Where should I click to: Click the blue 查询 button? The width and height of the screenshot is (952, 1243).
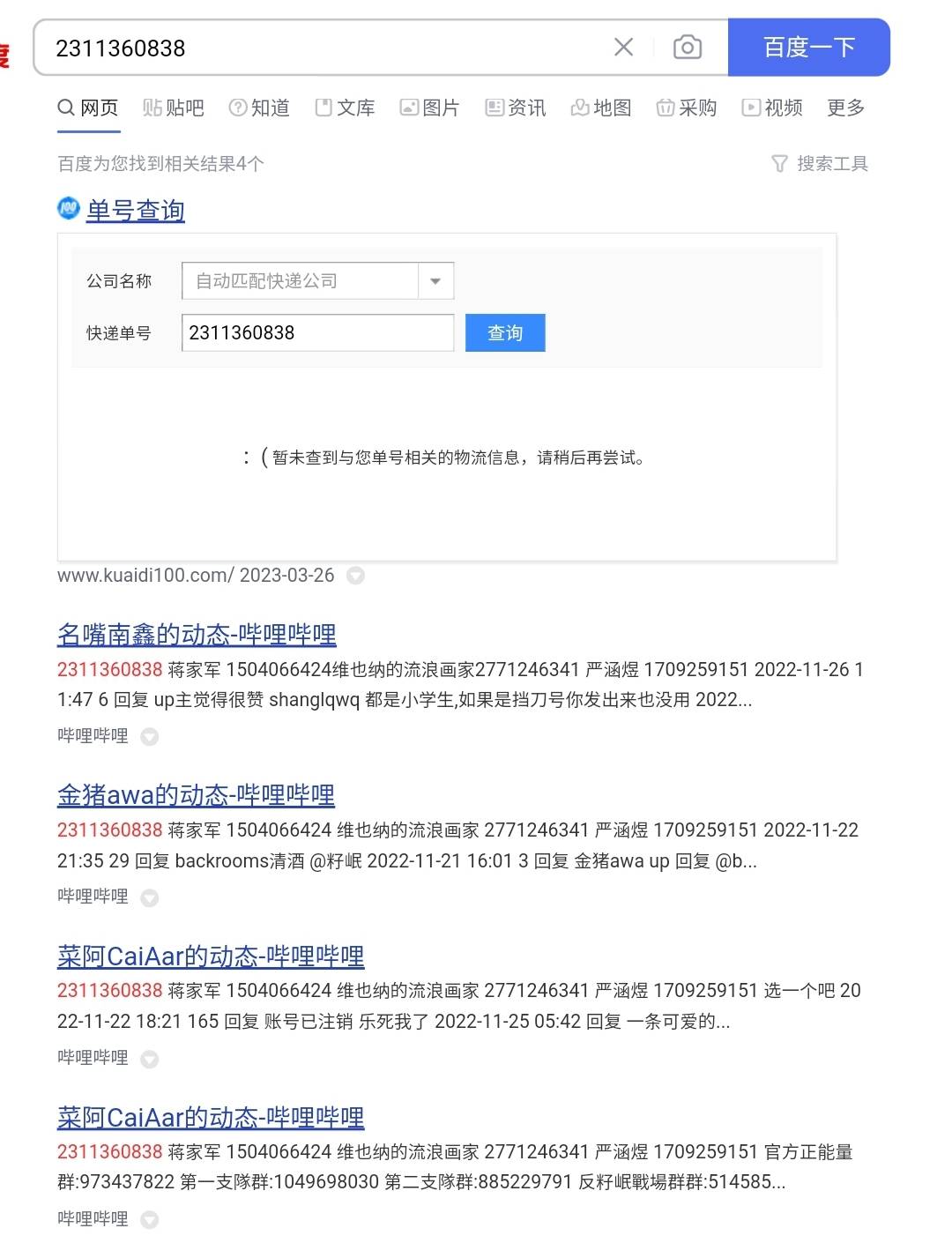tap(505, 333)
